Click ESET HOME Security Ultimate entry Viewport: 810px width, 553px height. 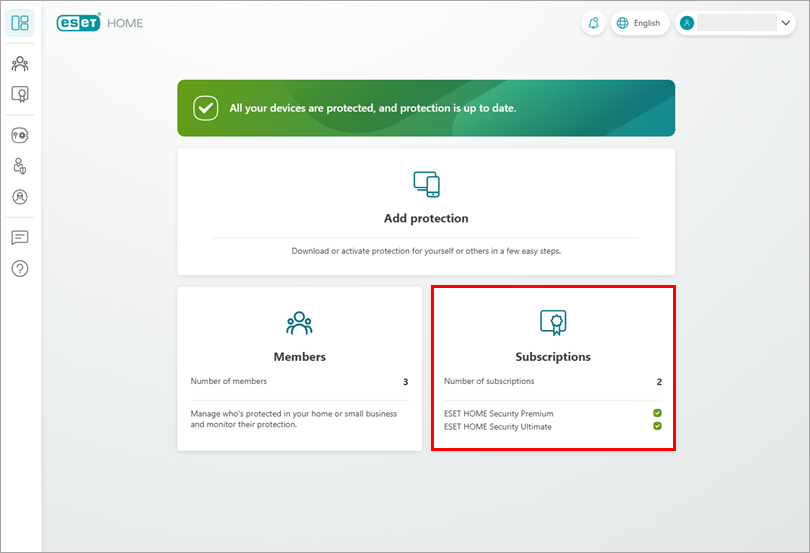497,426
